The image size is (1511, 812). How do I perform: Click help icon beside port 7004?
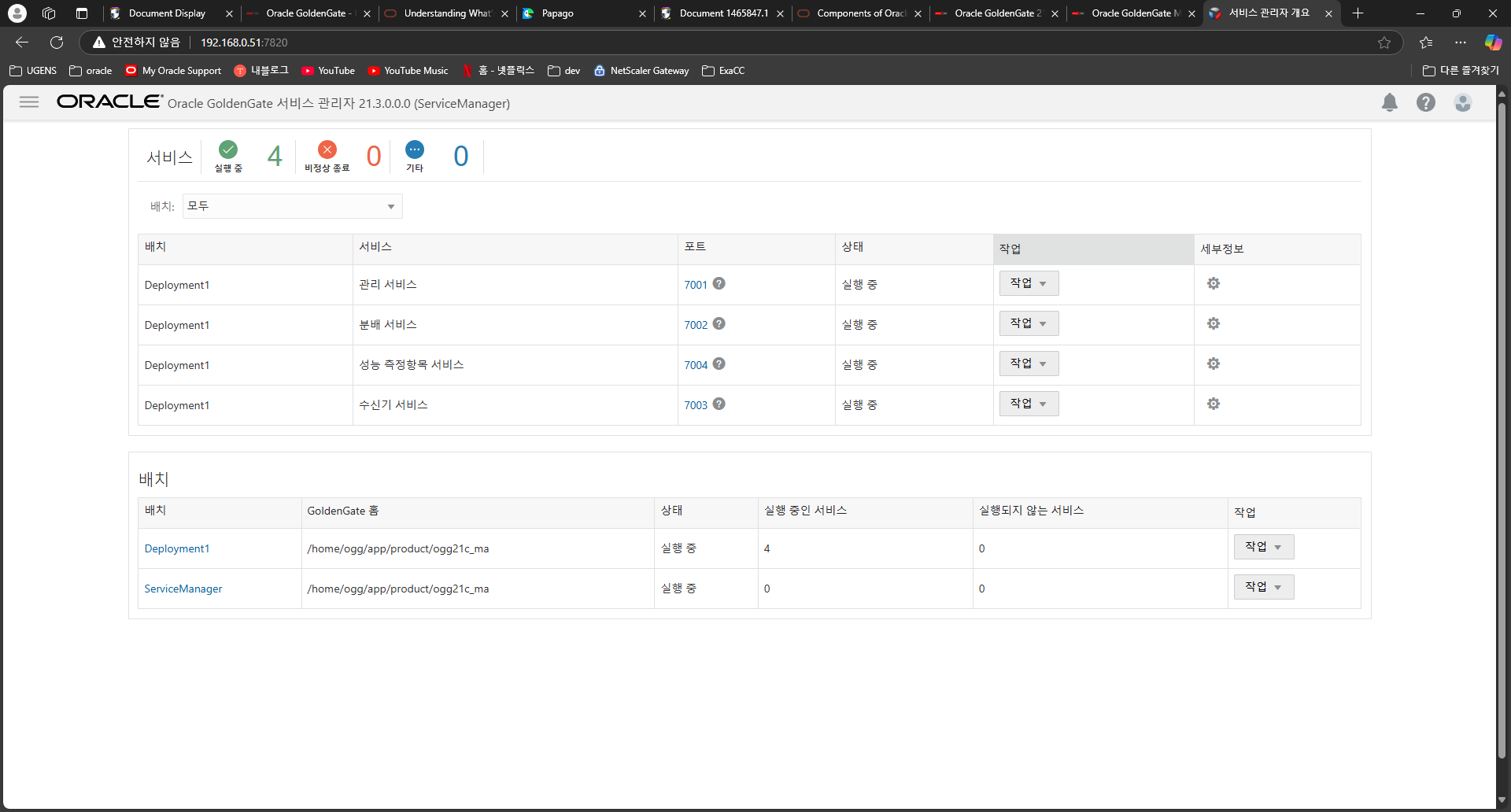pyautogui.click(x=719, y=364)
